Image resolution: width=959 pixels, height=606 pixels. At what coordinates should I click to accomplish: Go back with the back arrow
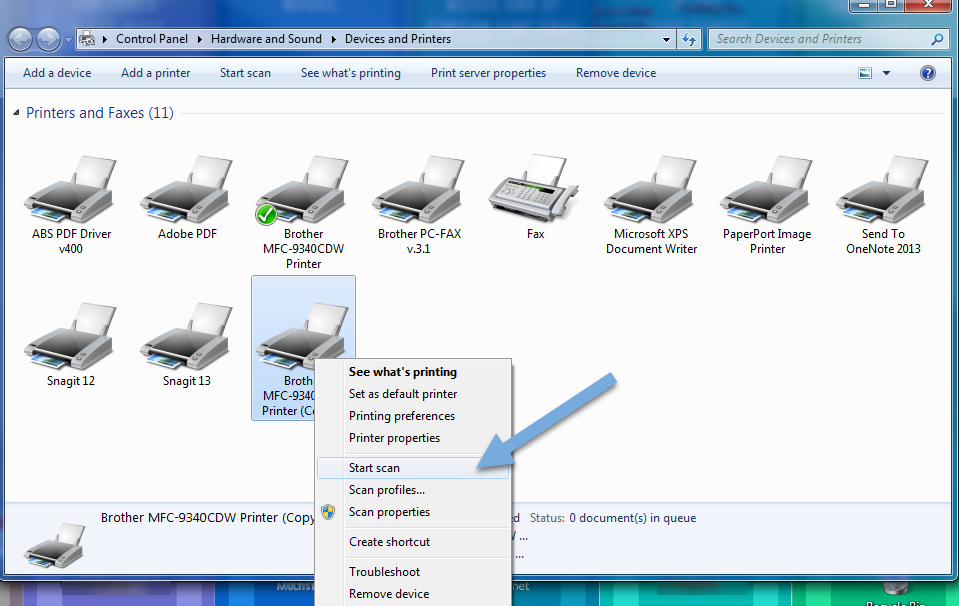(20, 40)
